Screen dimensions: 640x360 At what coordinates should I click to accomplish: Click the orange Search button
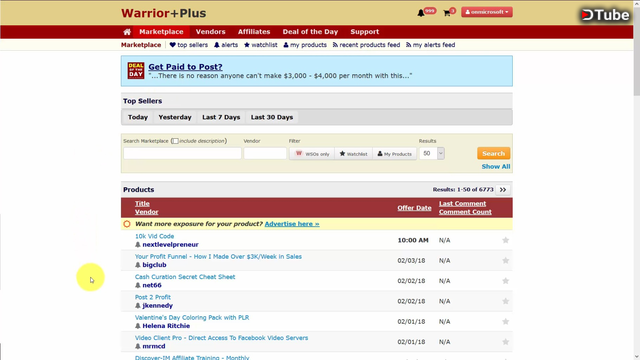pyautogui.click(x=493, y=153)
